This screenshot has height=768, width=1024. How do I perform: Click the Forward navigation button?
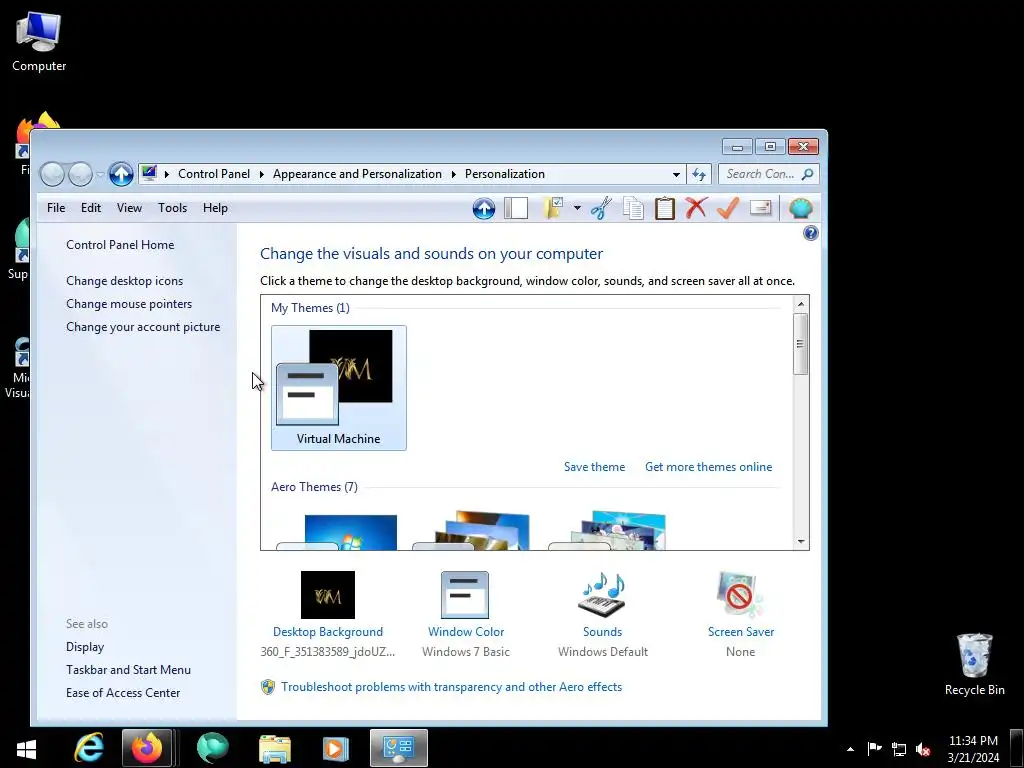tap(80, 174)
